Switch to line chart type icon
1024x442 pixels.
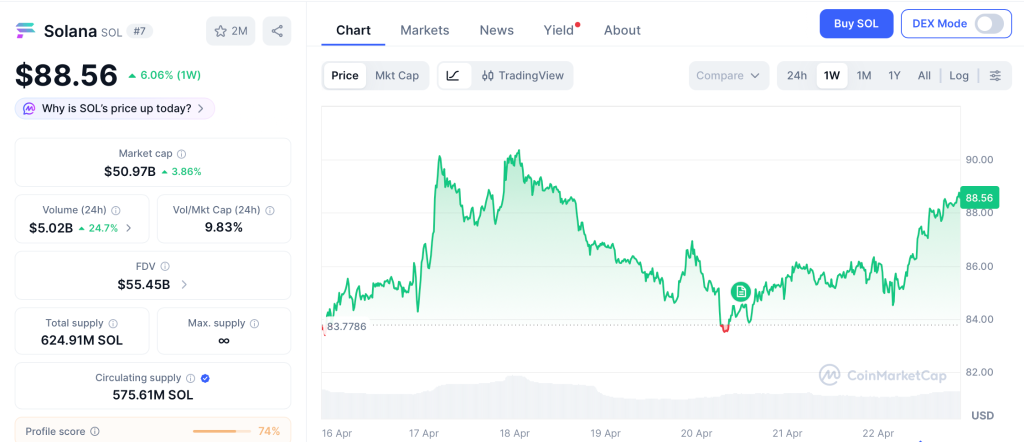coord(453,75)
